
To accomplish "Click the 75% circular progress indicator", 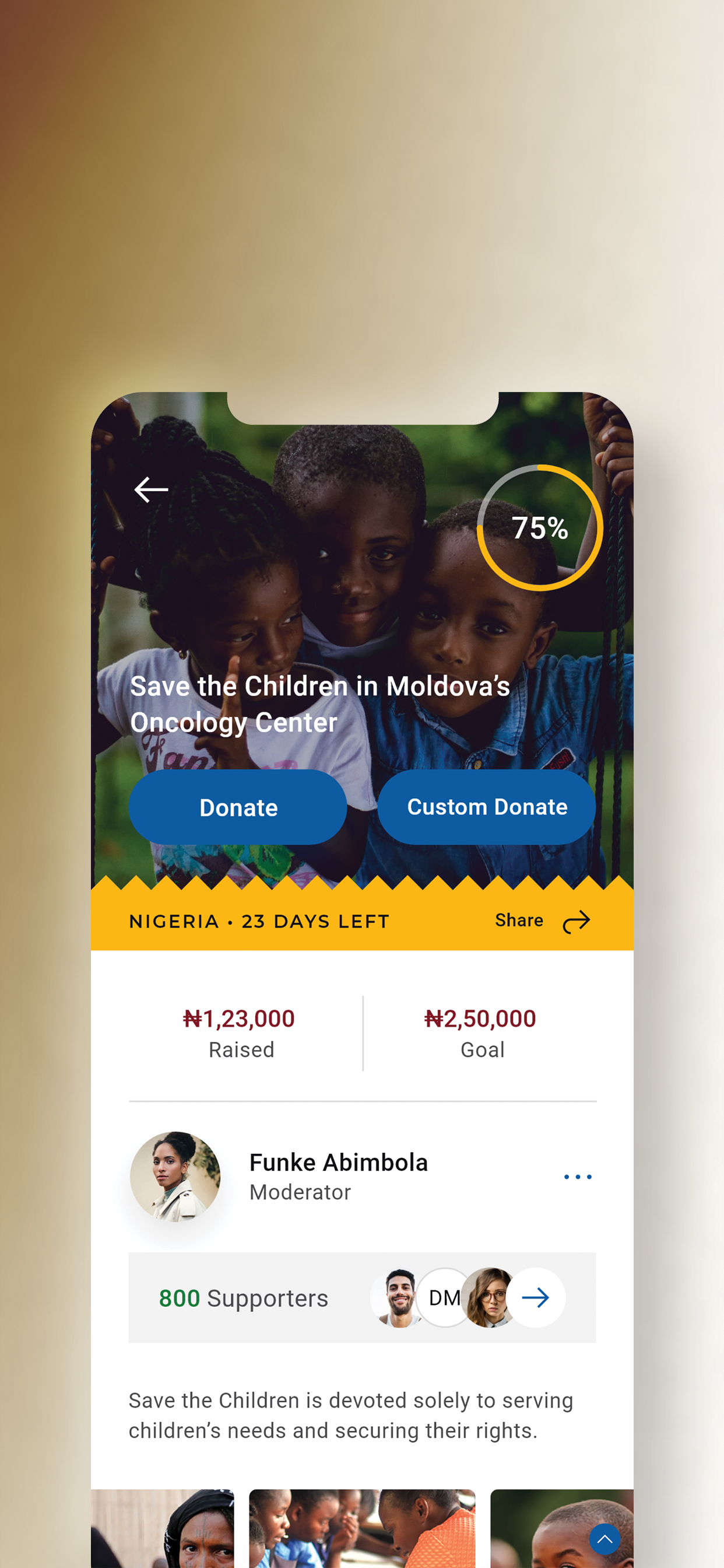I will coord(540,528).
